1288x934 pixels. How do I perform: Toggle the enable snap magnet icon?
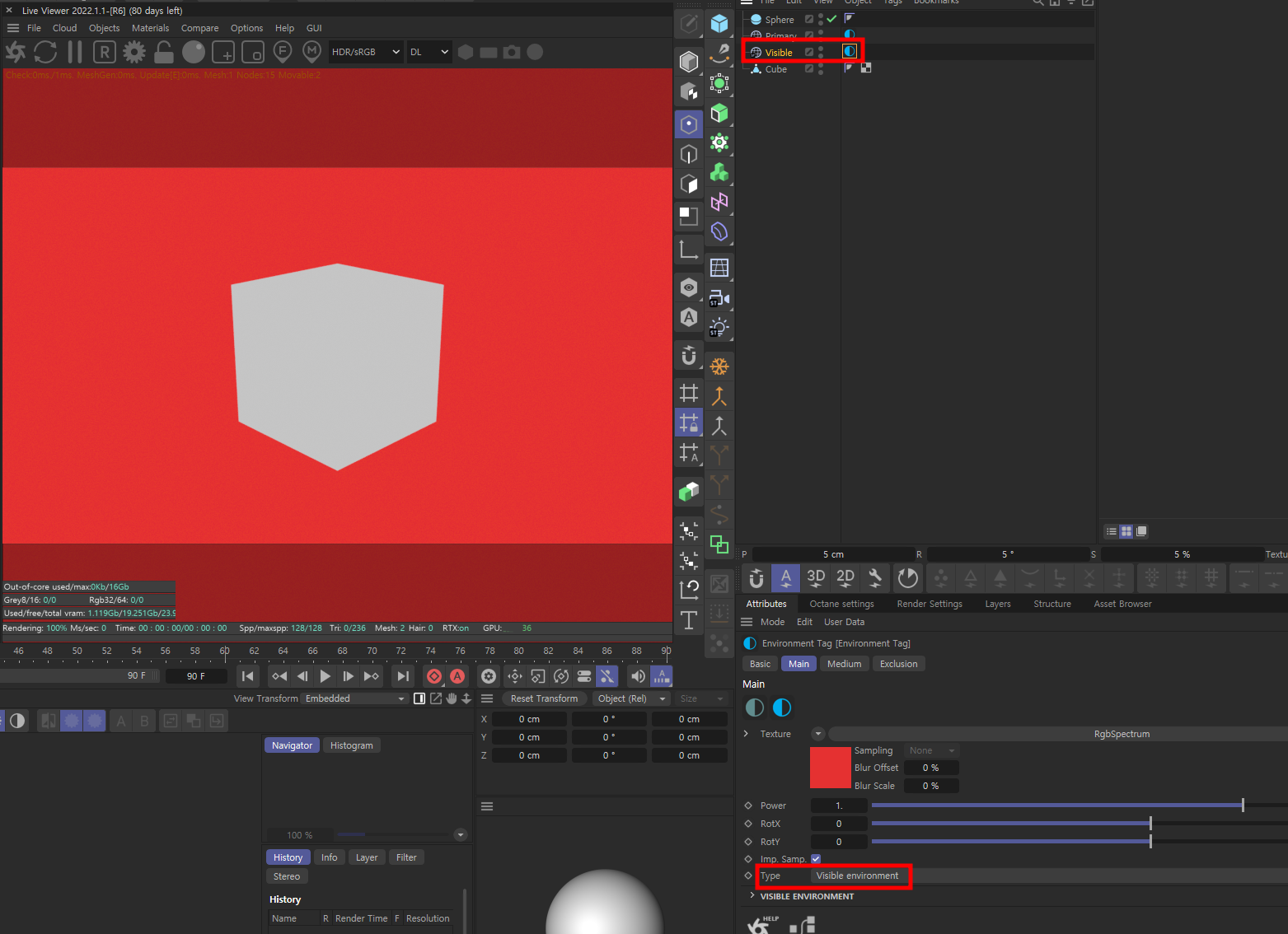point(756,578)
